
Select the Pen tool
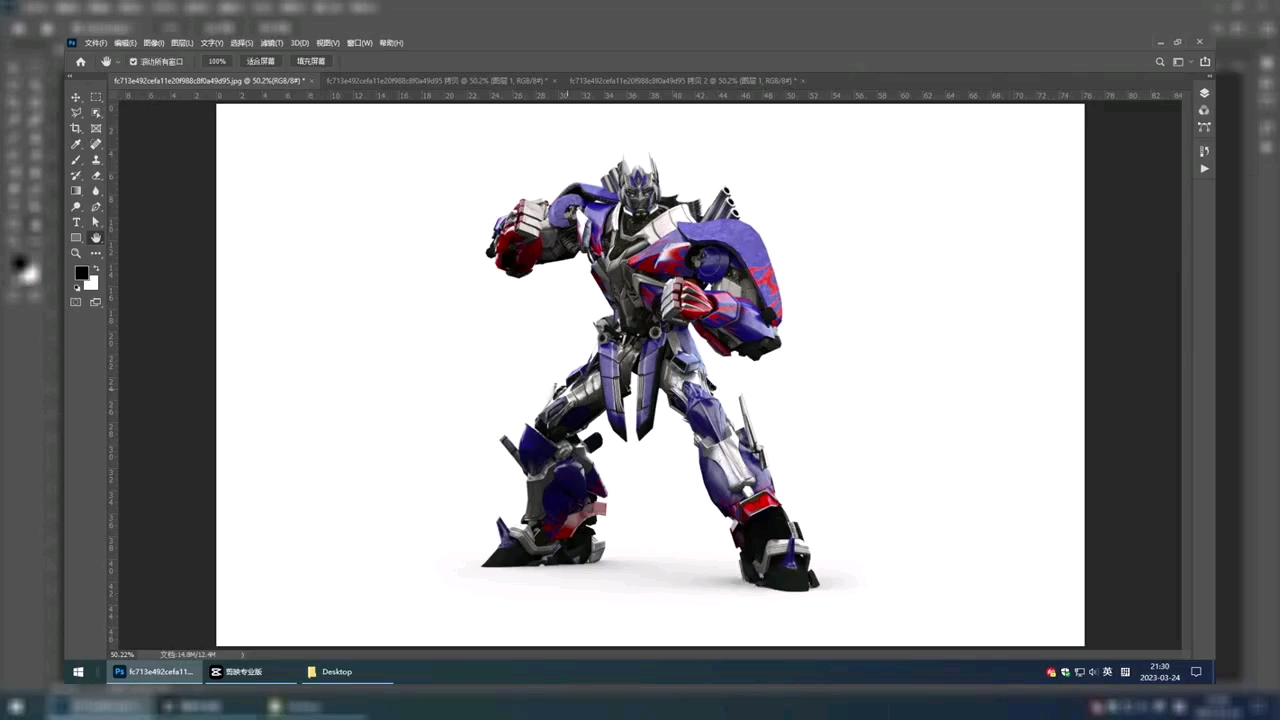tap(96, 207)
